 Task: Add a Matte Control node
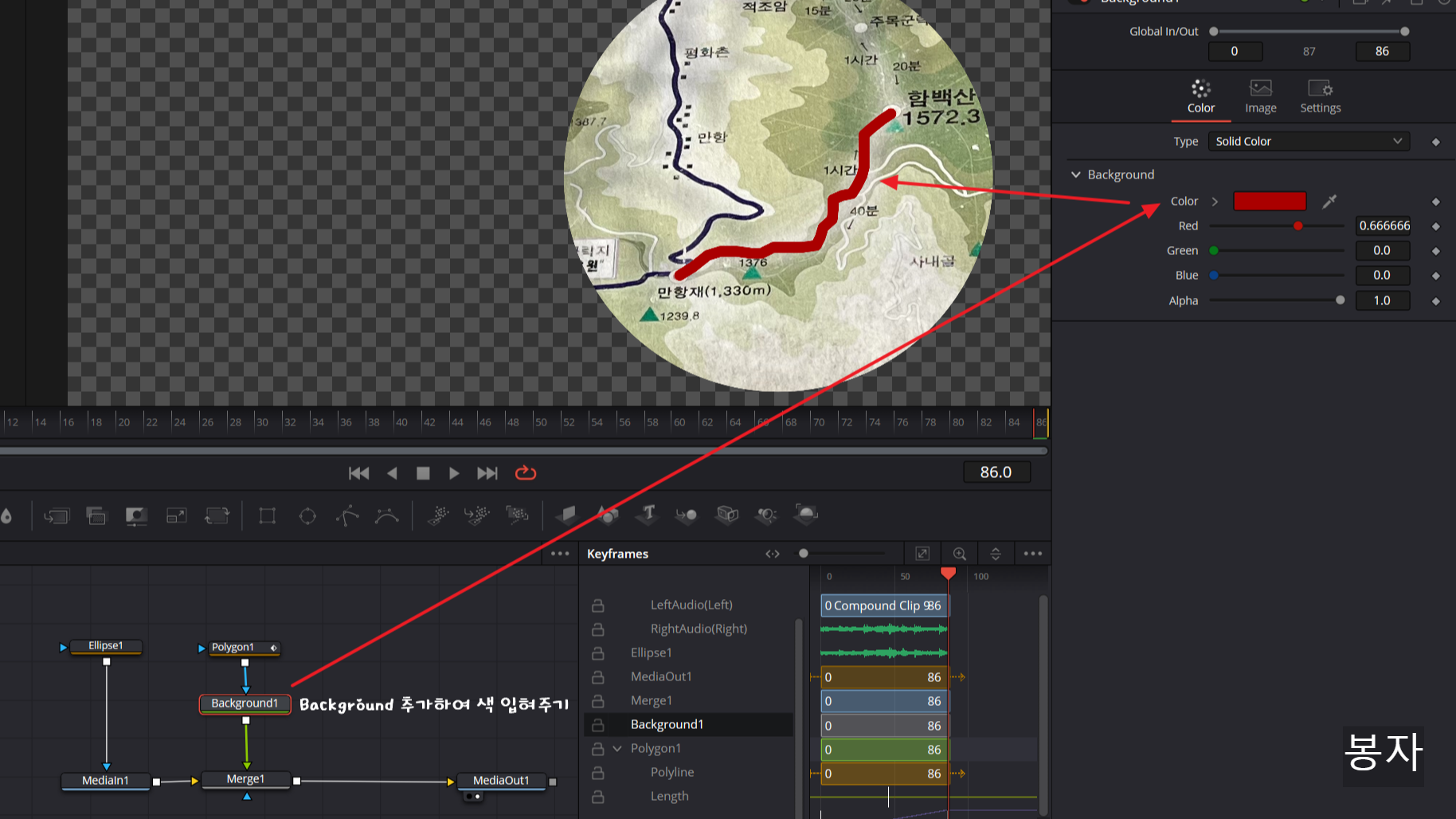point(136,515)
